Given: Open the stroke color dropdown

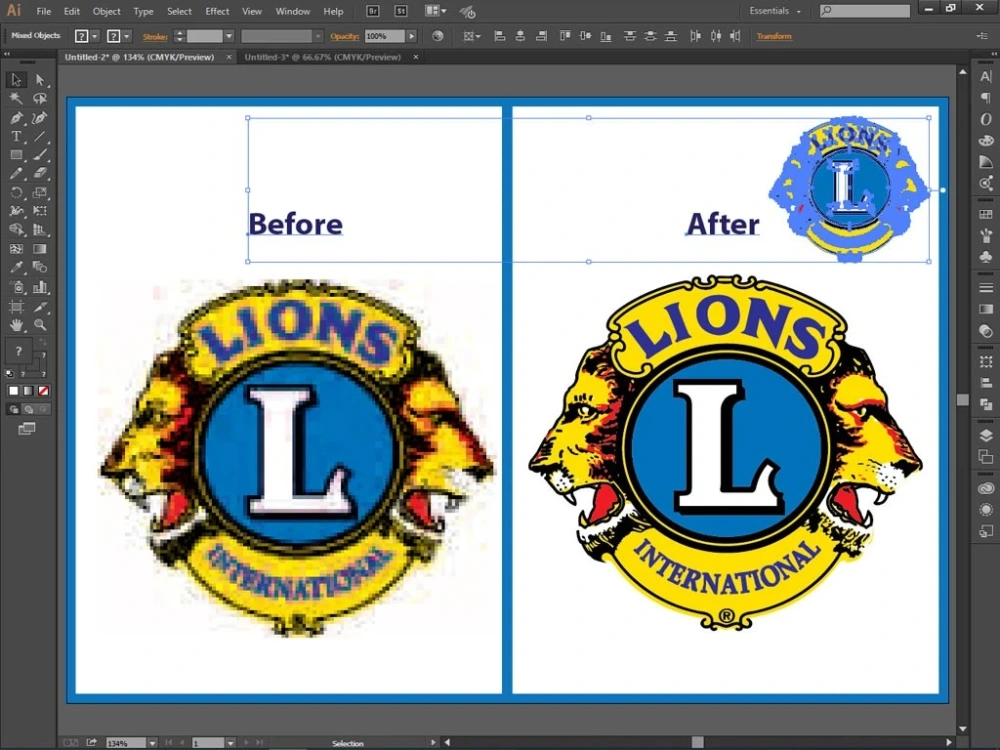Looking at the screenshot, I should coord(127,36).
